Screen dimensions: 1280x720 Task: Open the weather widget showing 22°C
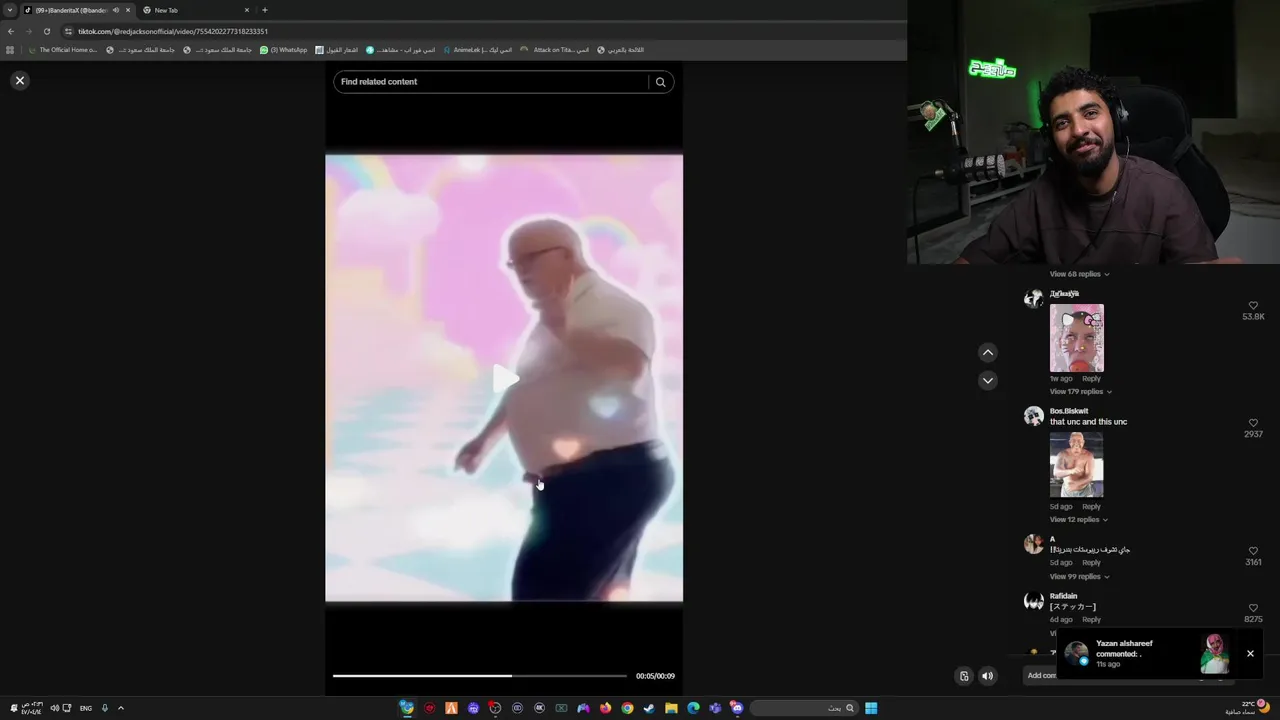tap(1248, 708)
